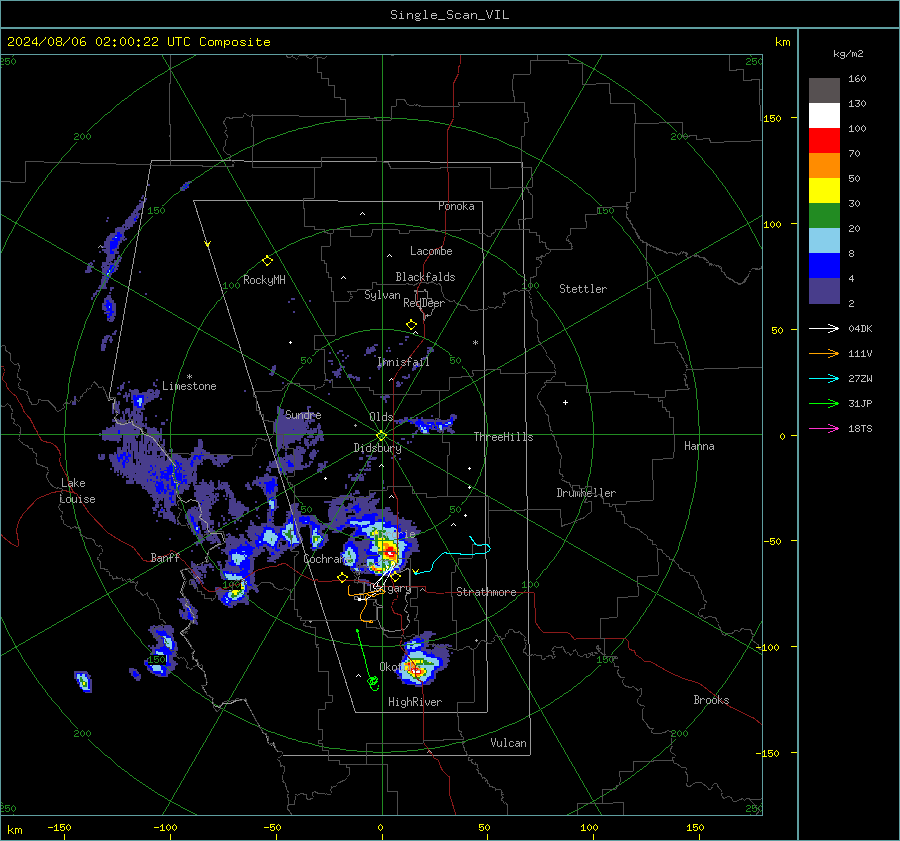Select the orange 50-70 legend color

pyautogui.click(x=824, y=166)
